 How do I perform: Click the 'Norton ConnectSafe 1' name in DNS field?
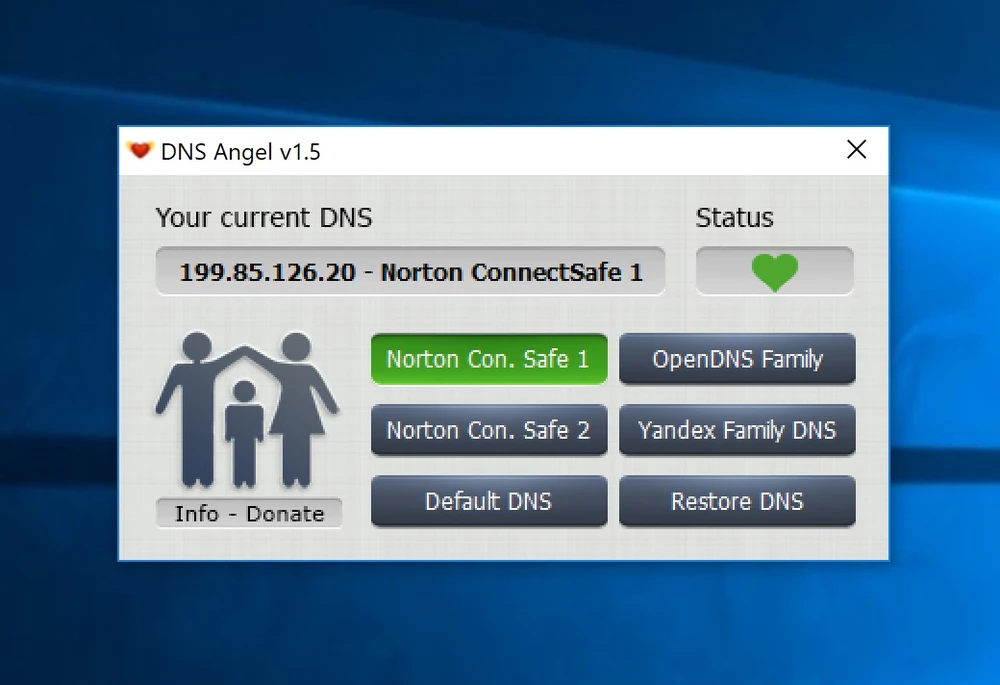[512, 272]
